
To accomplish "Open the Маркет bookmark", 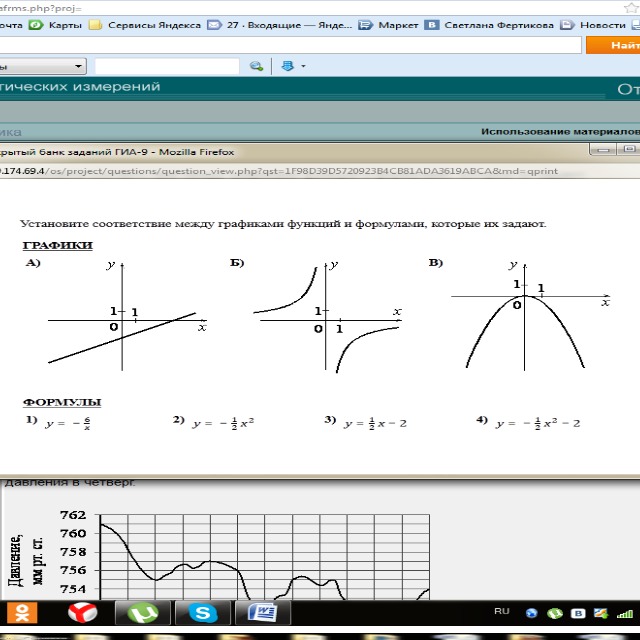I will (388, 25).
